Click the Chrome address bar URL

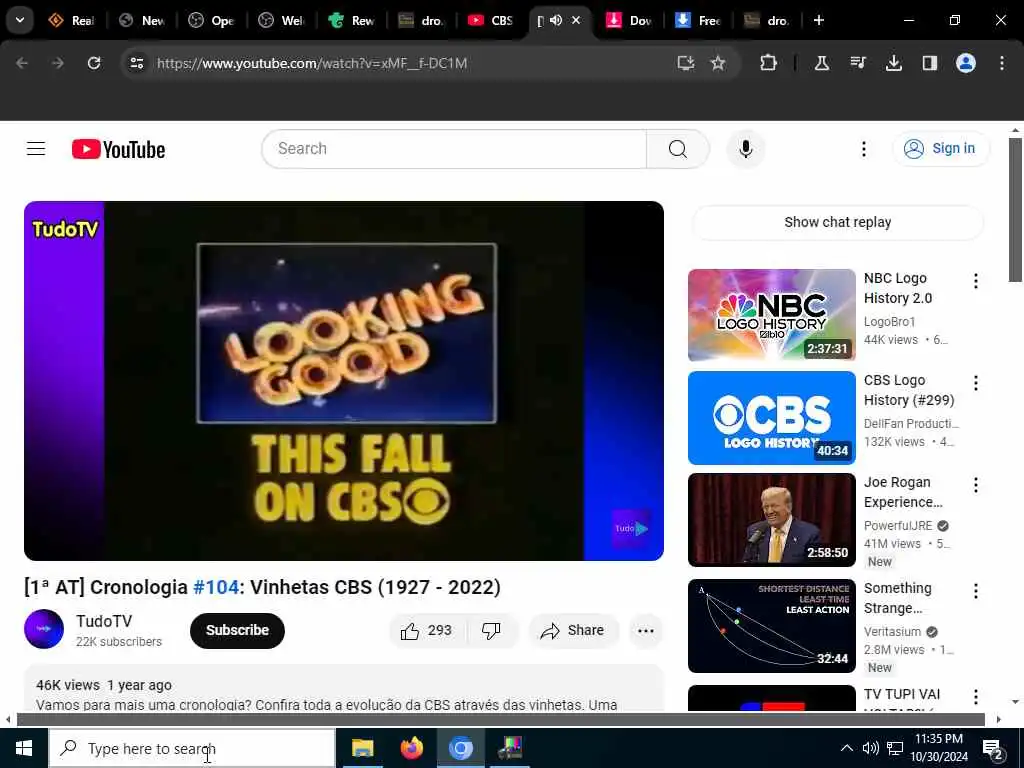312,63
